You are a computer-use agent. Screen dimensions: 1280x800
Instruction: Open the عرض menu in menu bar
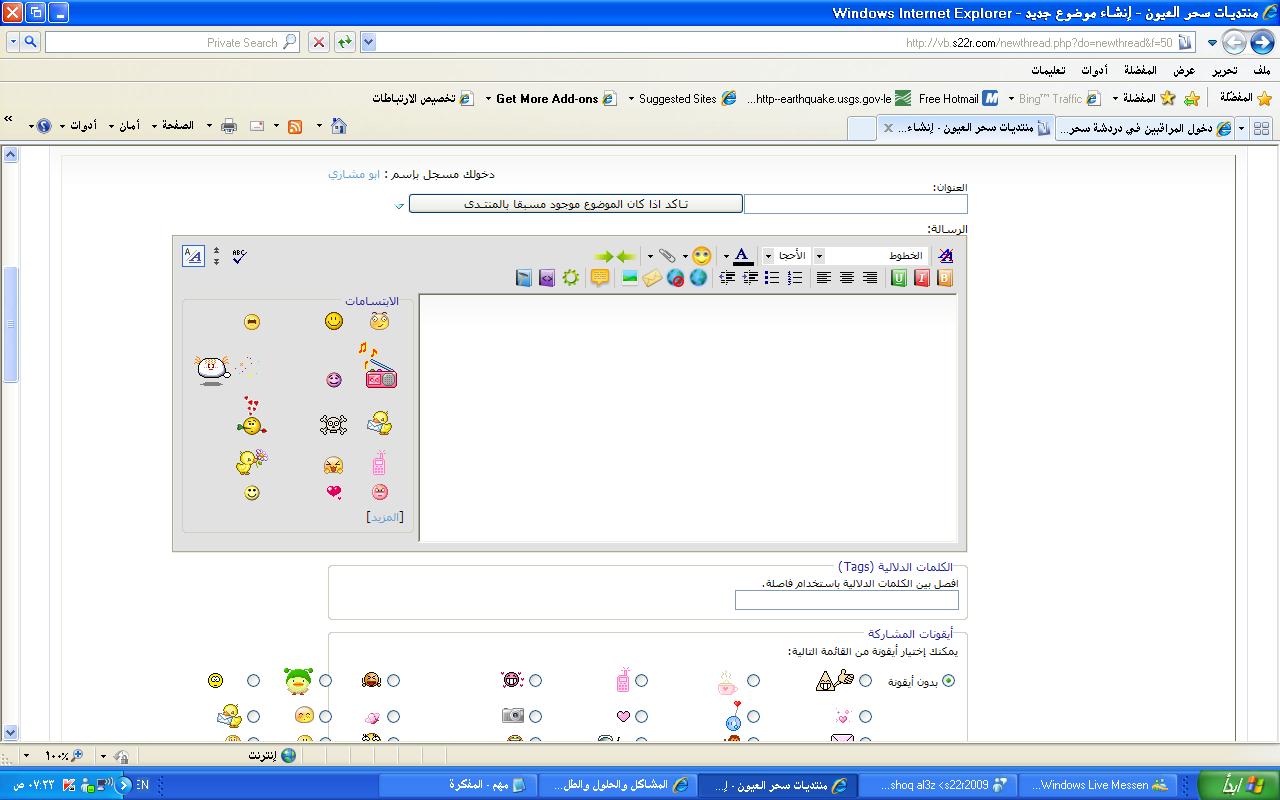pyautogui.click(x=1184, y=70)
